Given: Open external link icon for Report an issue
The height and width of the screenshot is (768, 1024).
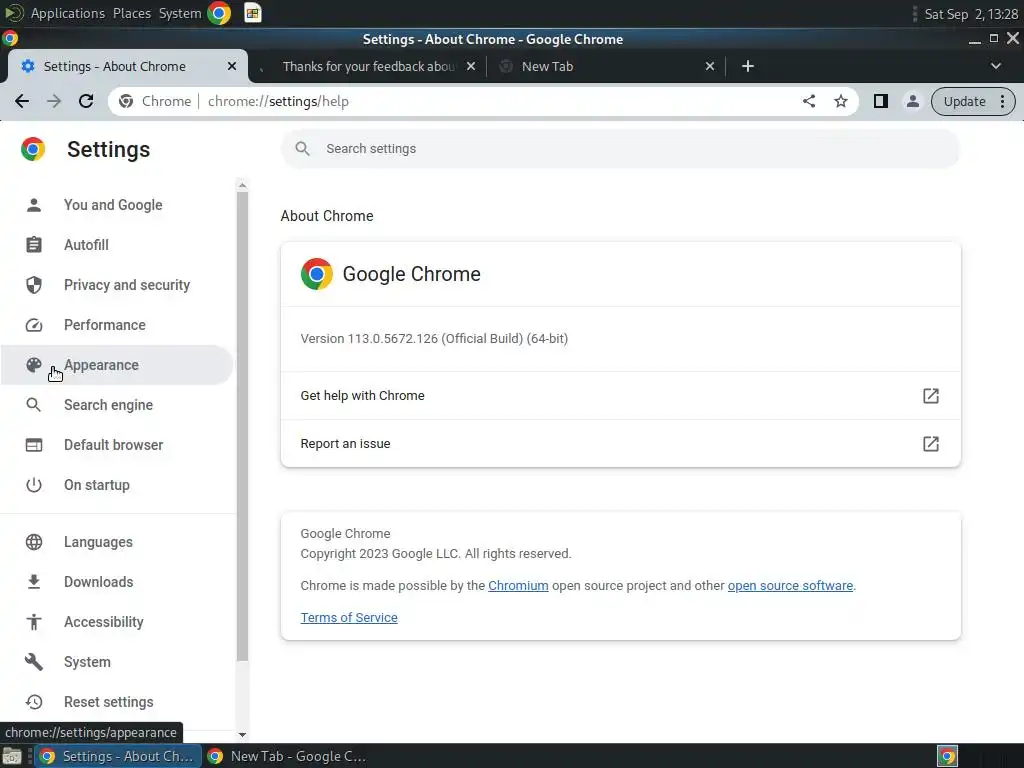Looking at the screenshot, I should (x=931, y=444).
